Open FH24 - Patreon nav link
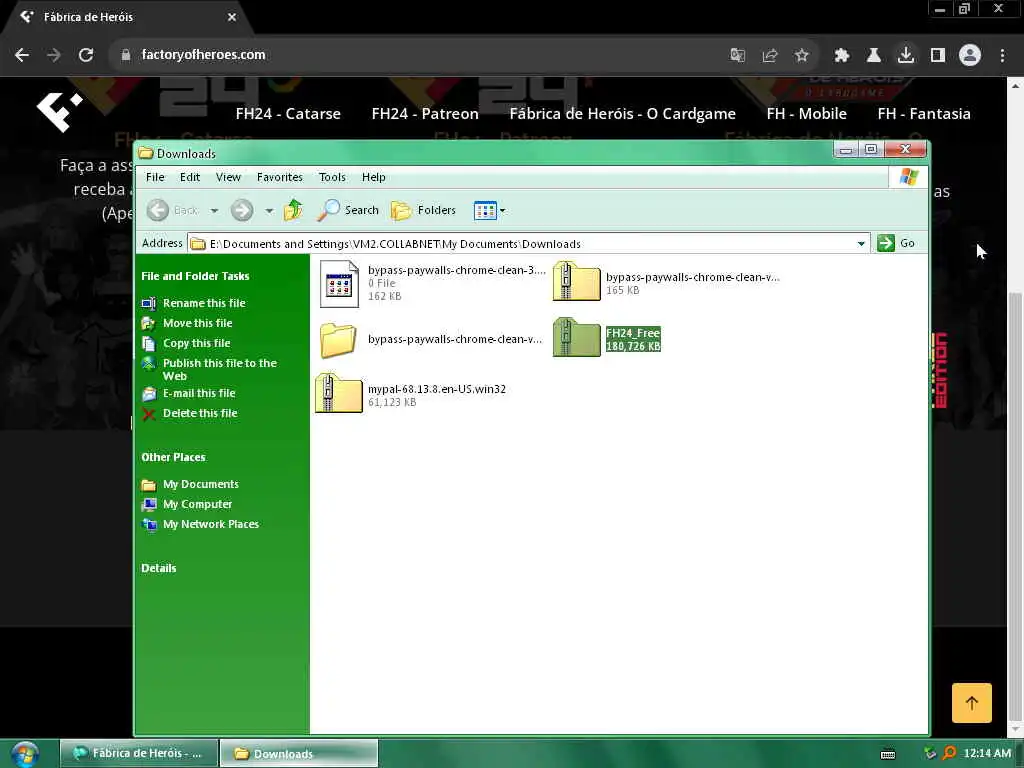1024x768 pixels. [x=425, y=114]
